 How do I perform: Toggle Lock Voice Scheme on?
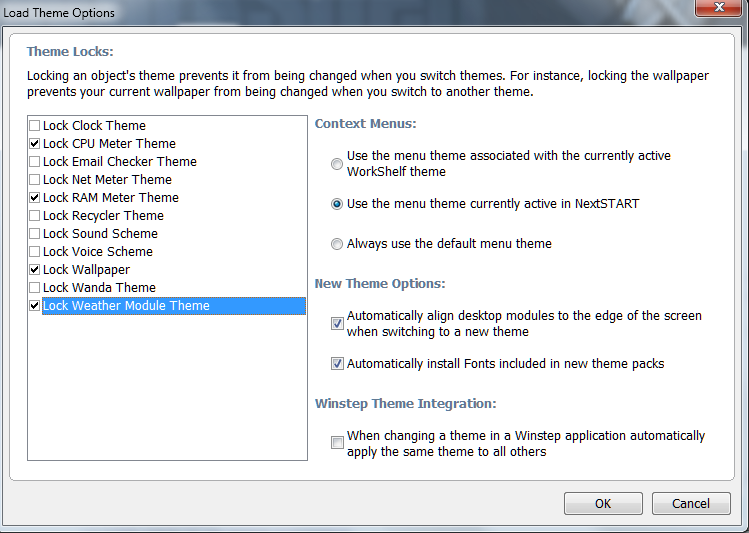[35, 252]
